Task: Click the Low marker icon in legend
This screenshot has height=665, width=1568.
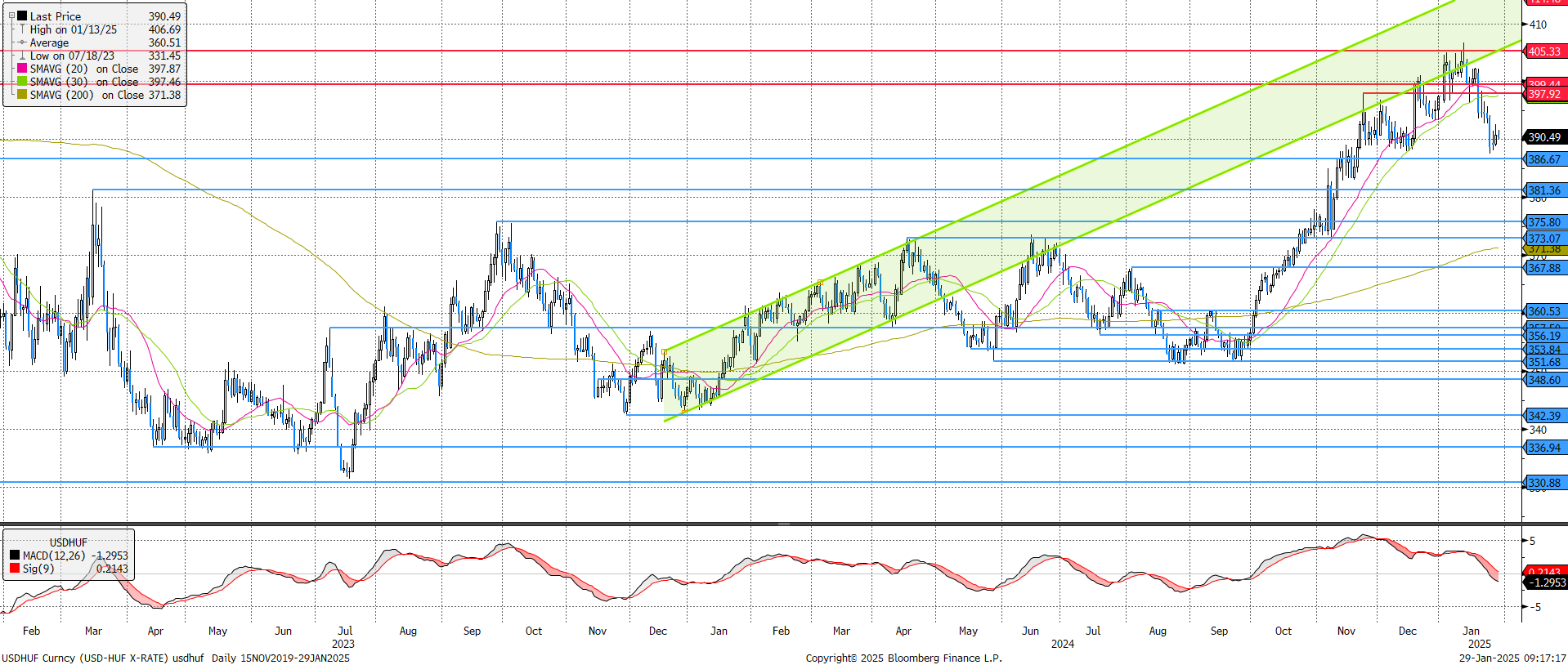Action: click(23, 56)
